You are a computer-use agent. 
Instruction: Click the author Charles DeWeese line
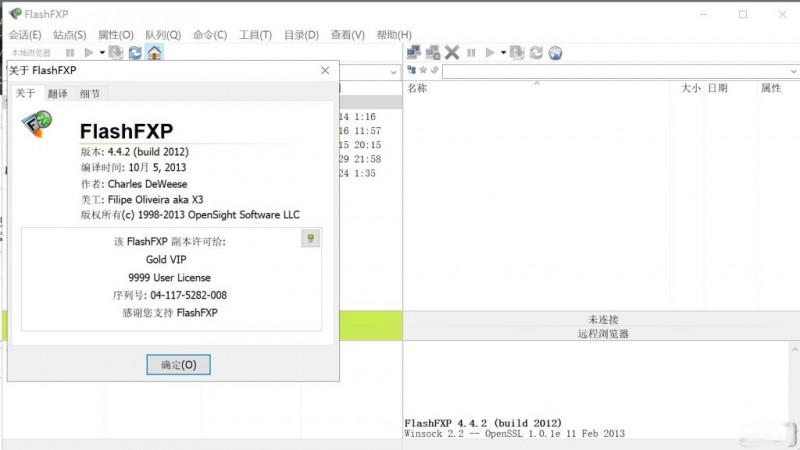click(x=134, y=184)
